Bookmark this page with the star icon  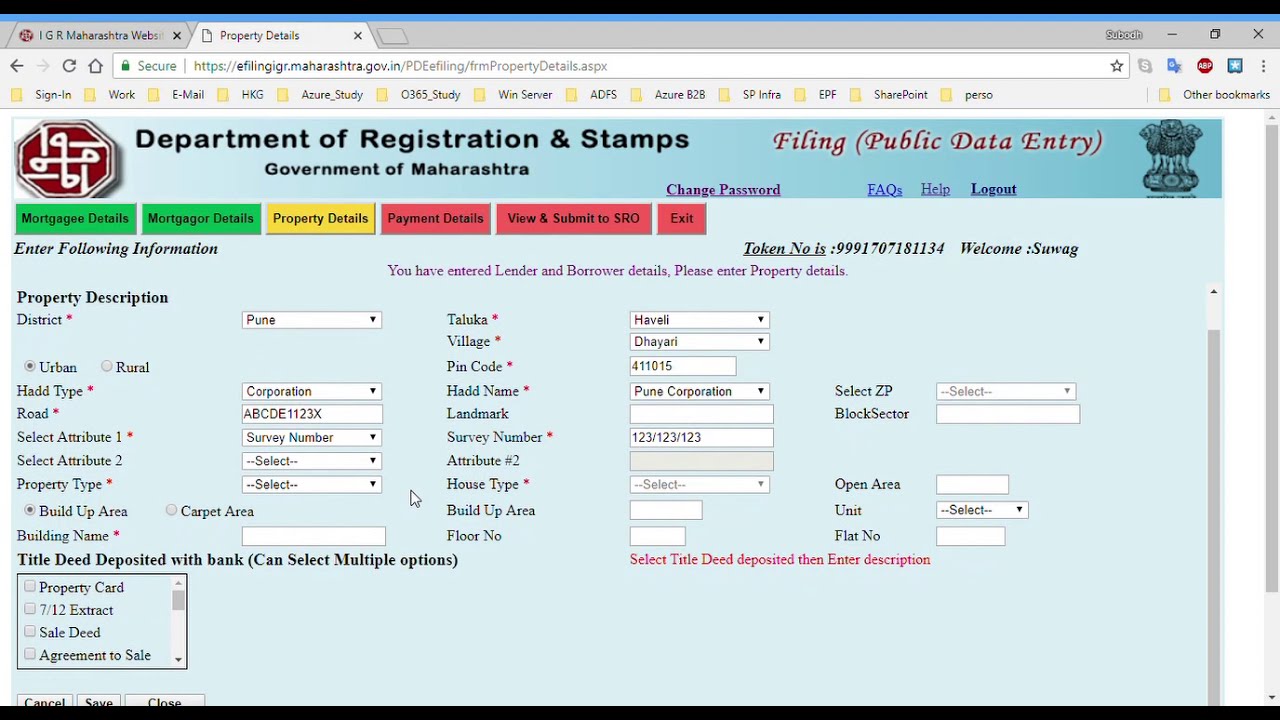1117,66
